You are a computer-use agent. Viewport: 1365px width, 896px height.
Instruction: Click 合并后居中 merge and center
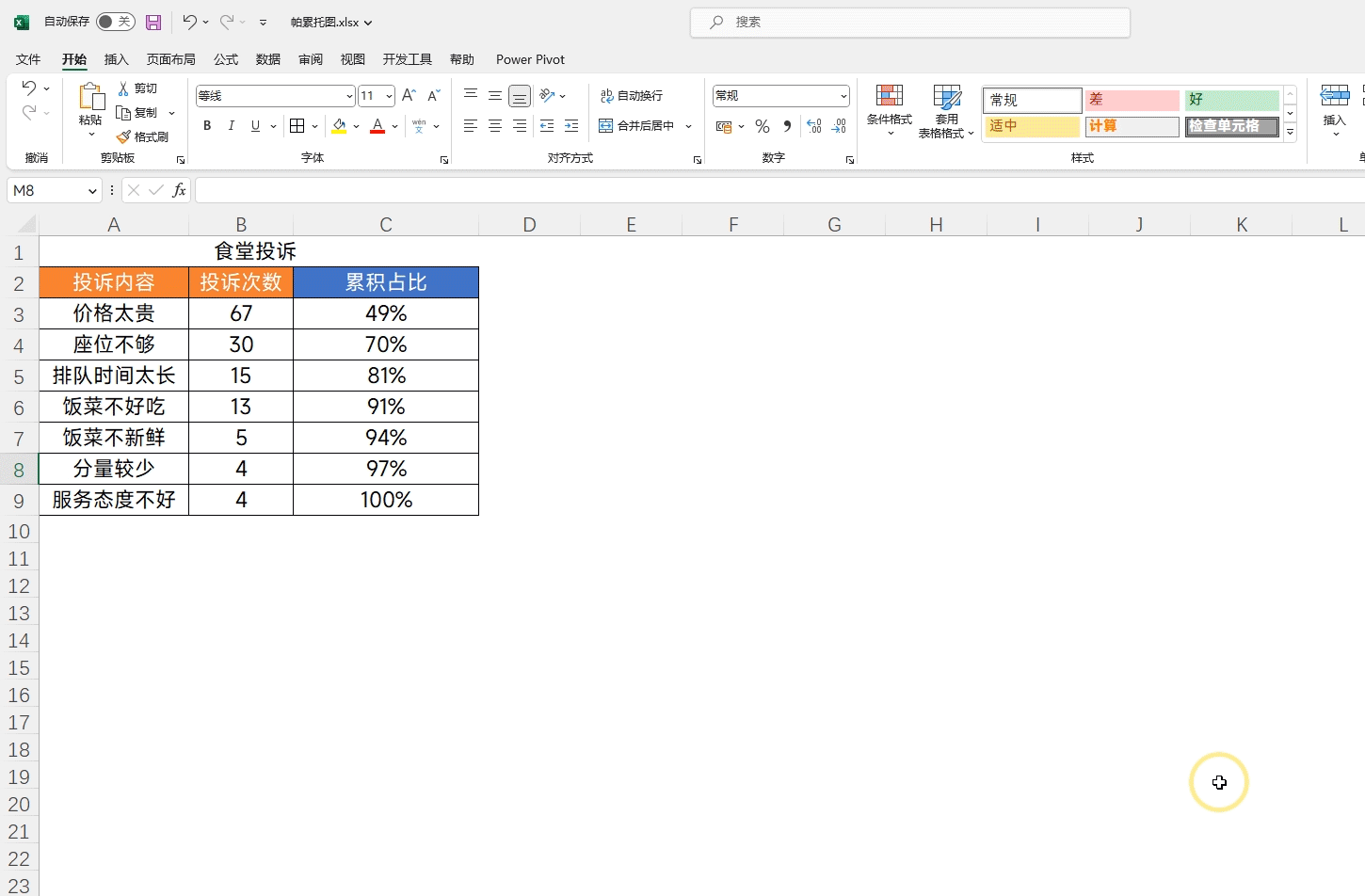pyautogui.click(x=637, y=126)
